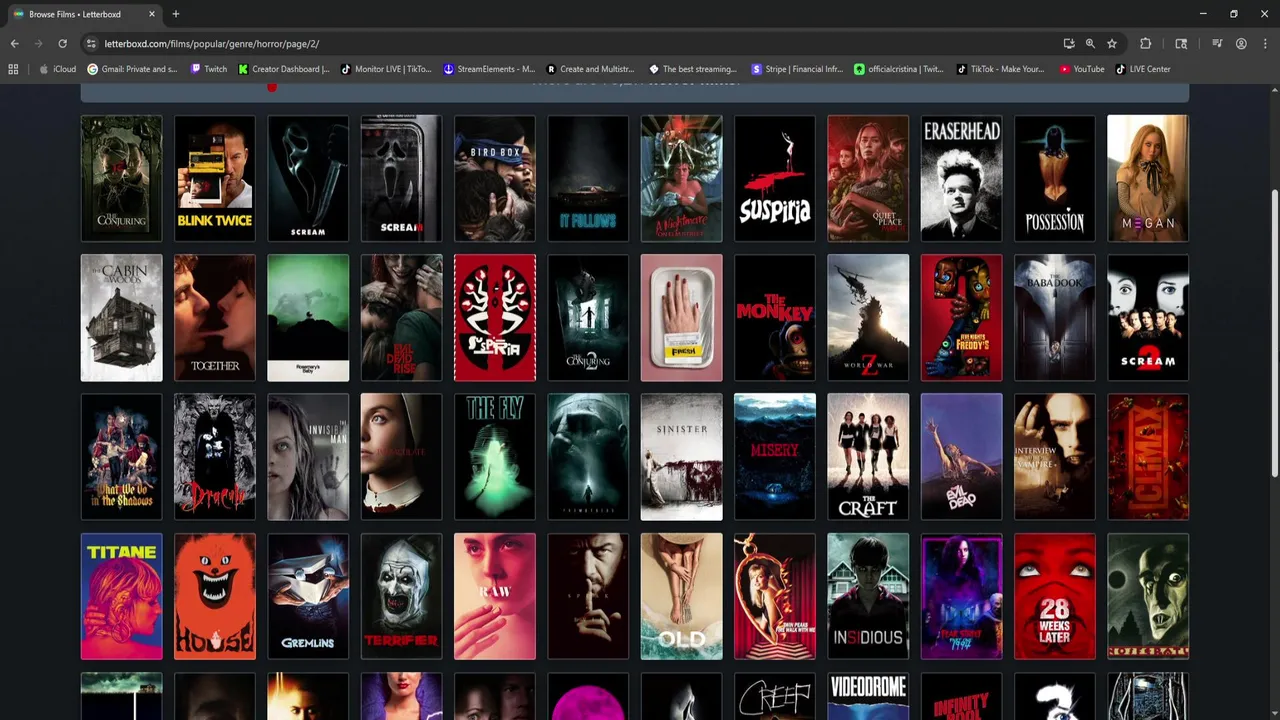
Task: Open the red Suspiria poster
Action: [495, 318]
